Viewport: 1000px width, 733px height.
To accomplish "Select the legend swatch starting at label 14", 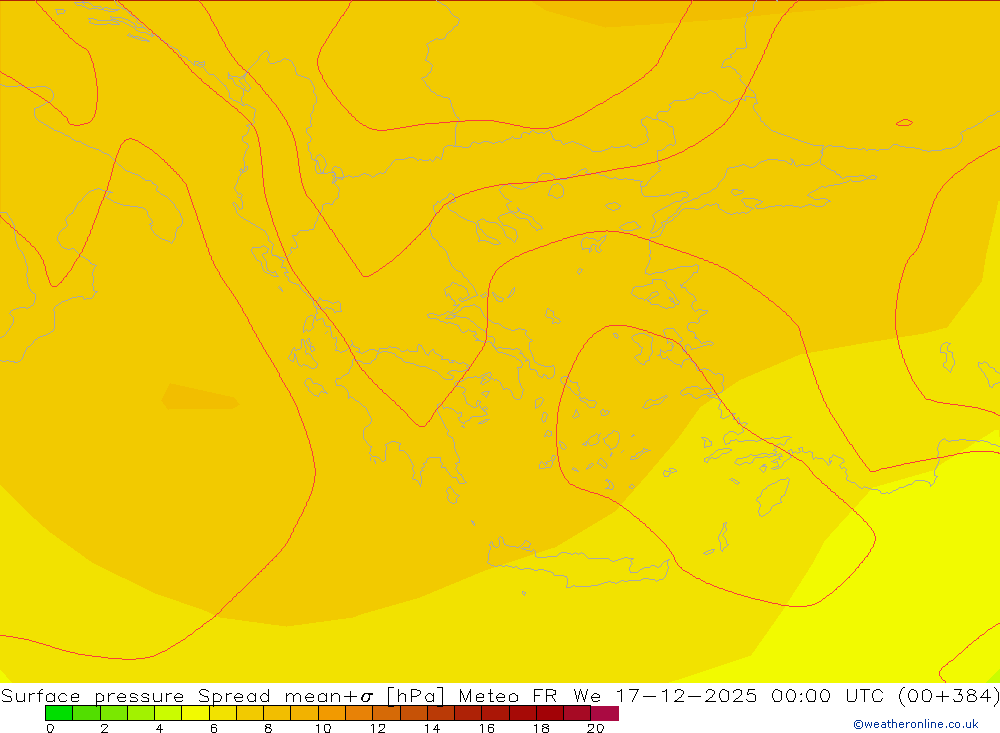I will coord(441,713).
